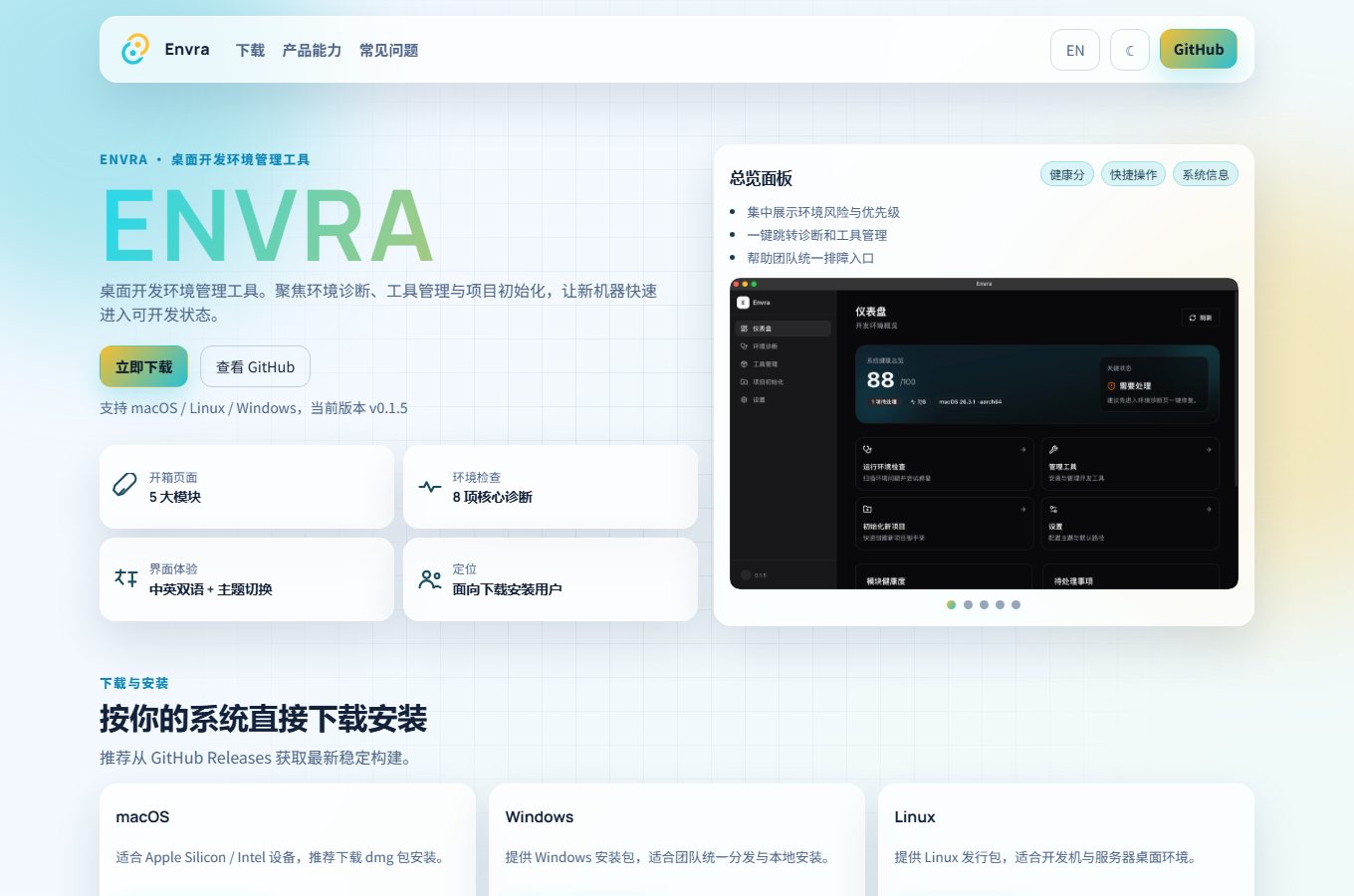The width and height of the screenshot is (1354, 896).
Task: Click the folder icon on the 初始化新项目 card
Action: coord(867,509)
